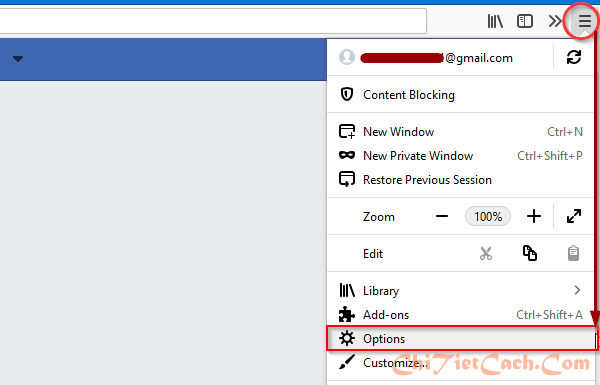This screenshot has height=385, width=600.
Task: Click inside the address bar field
Action: point(212,21)
